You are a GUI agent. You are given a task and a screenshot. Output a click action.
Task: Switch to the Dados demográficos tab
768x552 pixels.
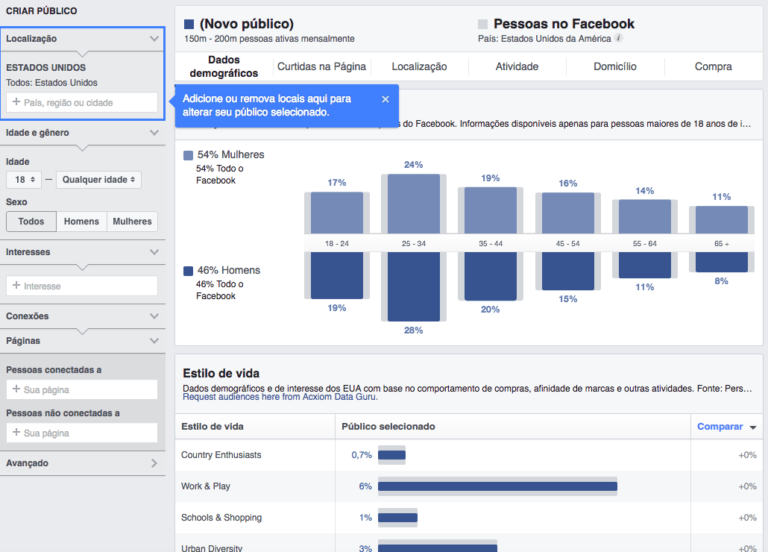pos(224,67)
